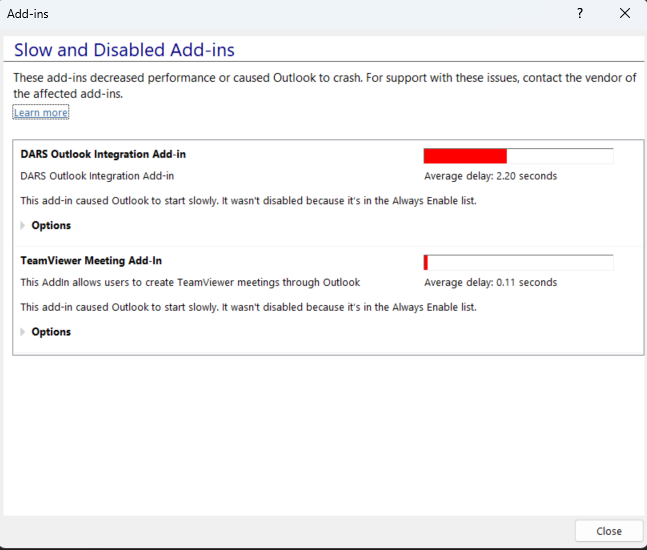Expand Options under TeamViewer Meeting Add-In

pyautogui.click(x=46, y=332)
